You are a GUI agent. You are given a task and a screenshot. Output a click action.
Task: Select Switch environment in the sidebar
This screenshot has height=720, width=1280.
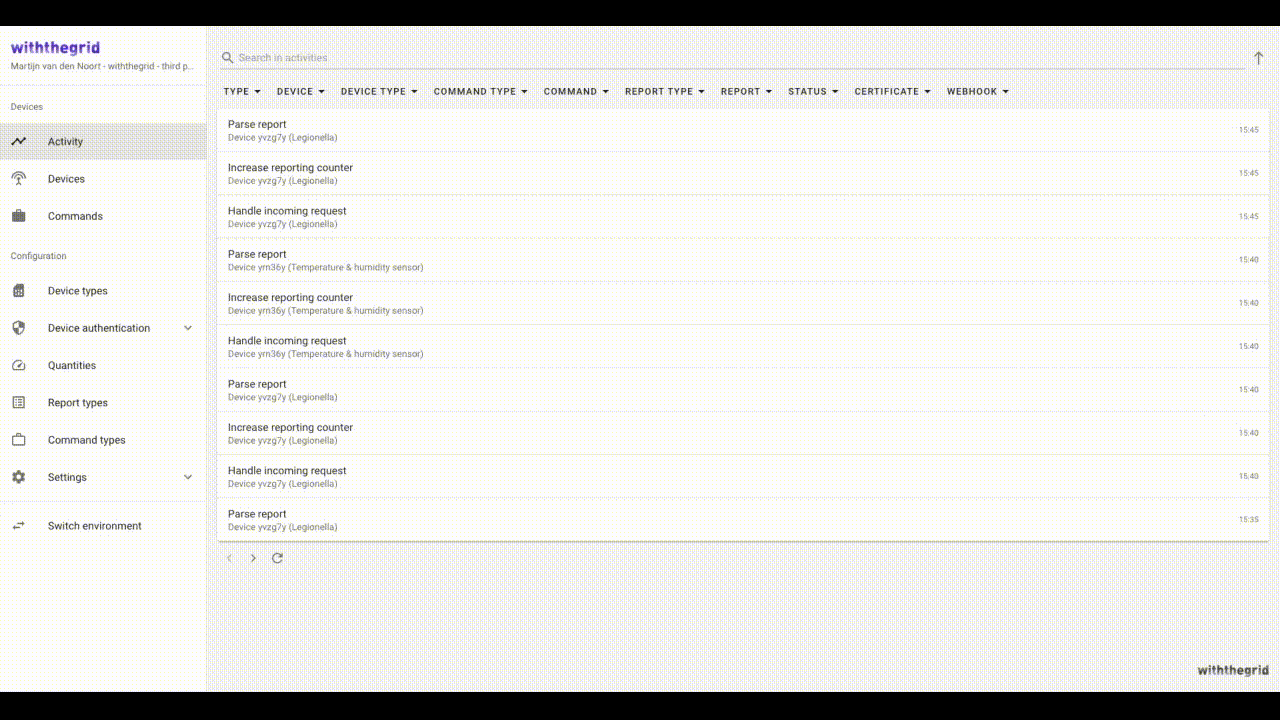pyautogui.click(x=94, y=526)
